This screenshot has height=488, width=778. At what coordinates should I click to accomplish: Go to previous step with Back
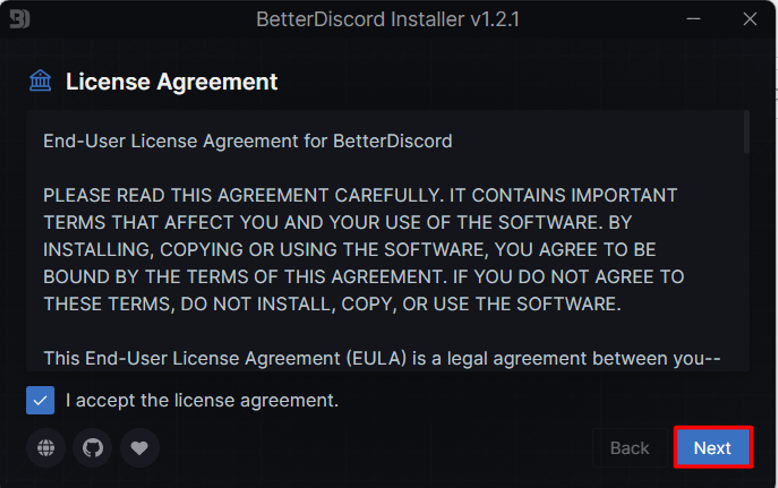630,448
